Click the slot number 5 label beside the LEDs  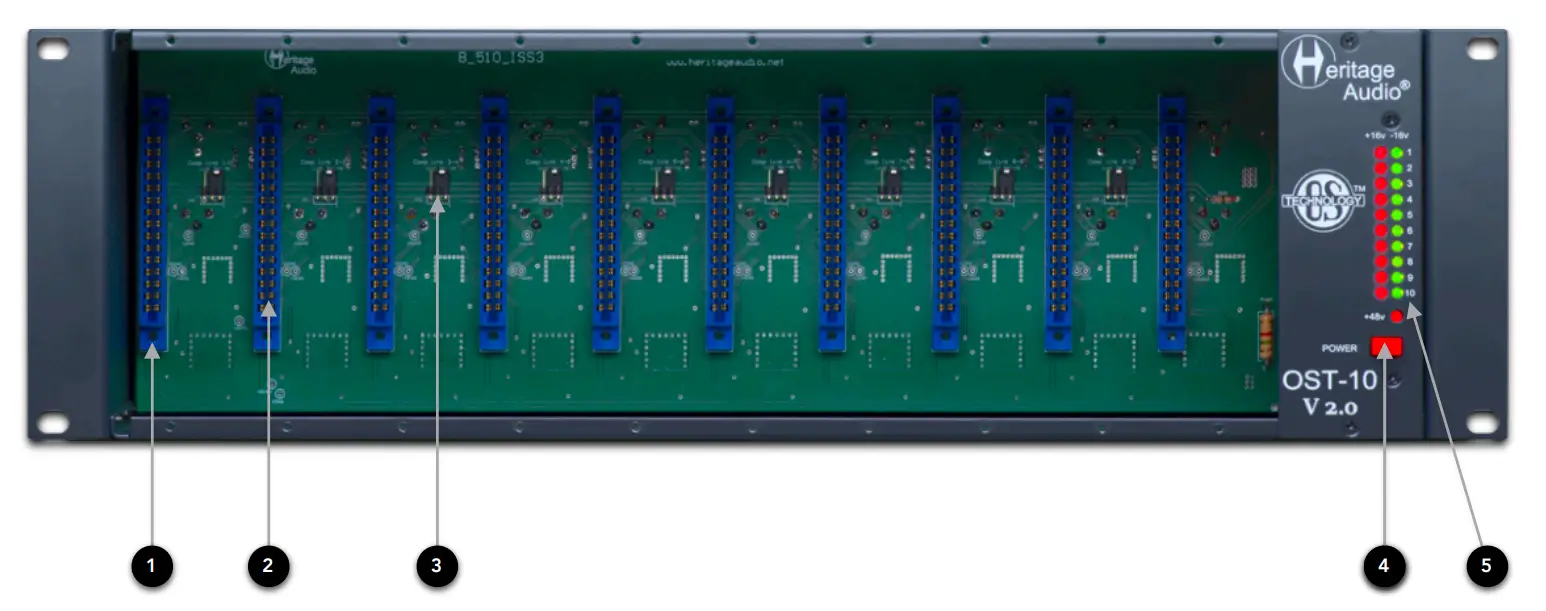1409,215
